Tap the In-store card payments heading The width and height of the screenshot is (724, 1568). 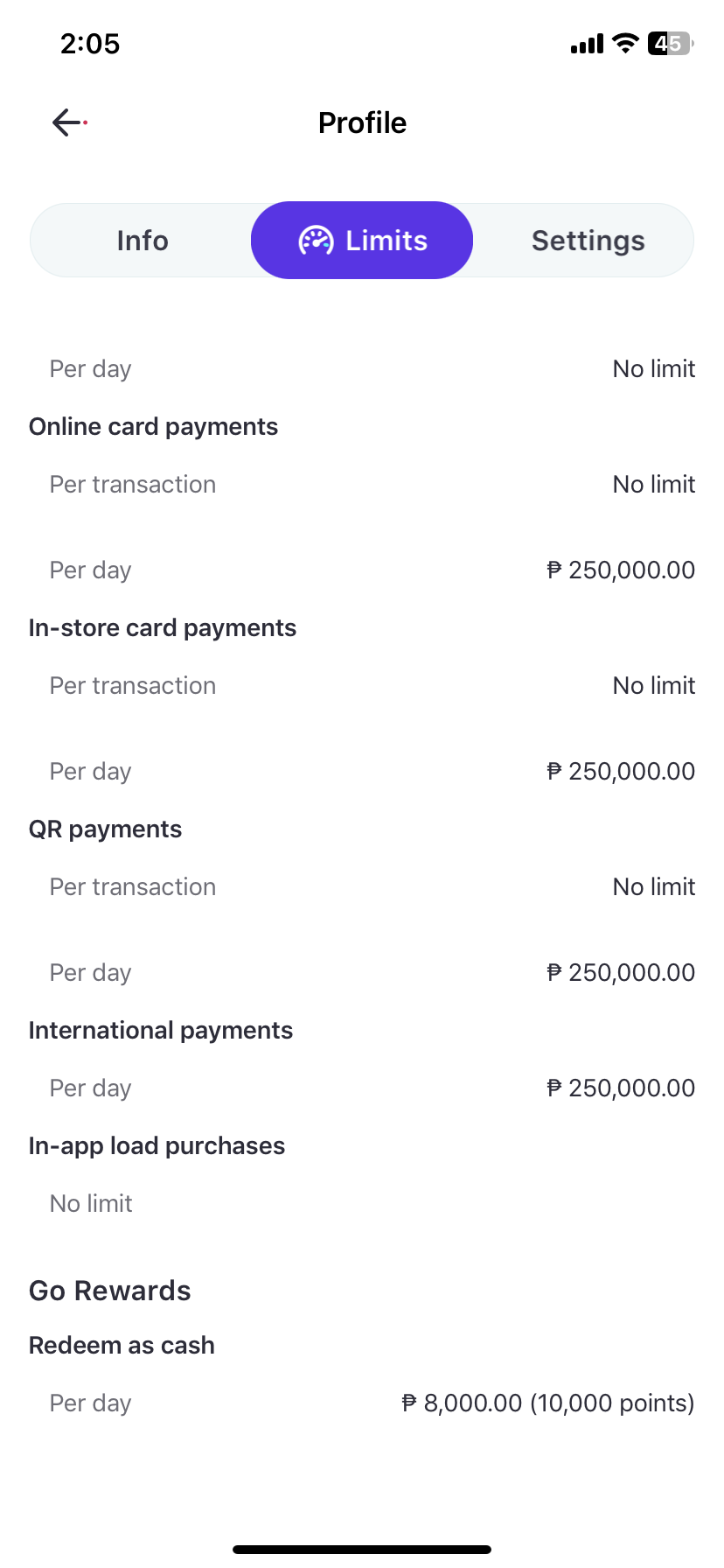click(163, 628)
